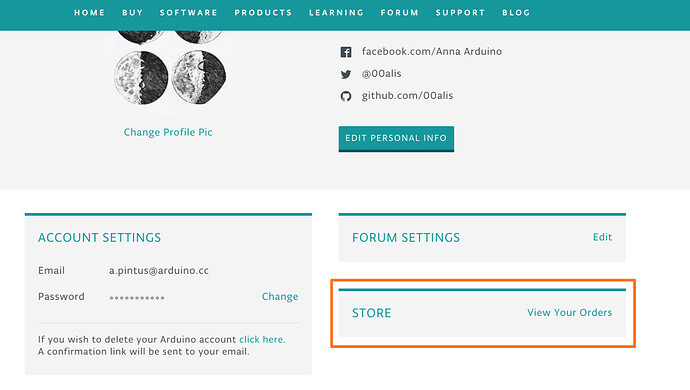
Task: Edit the forum settings
Action: point(602,237)
